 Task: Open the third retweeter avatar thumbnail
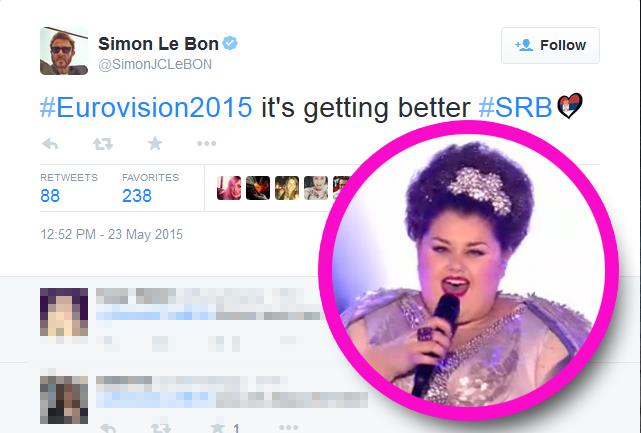[287, 188]
